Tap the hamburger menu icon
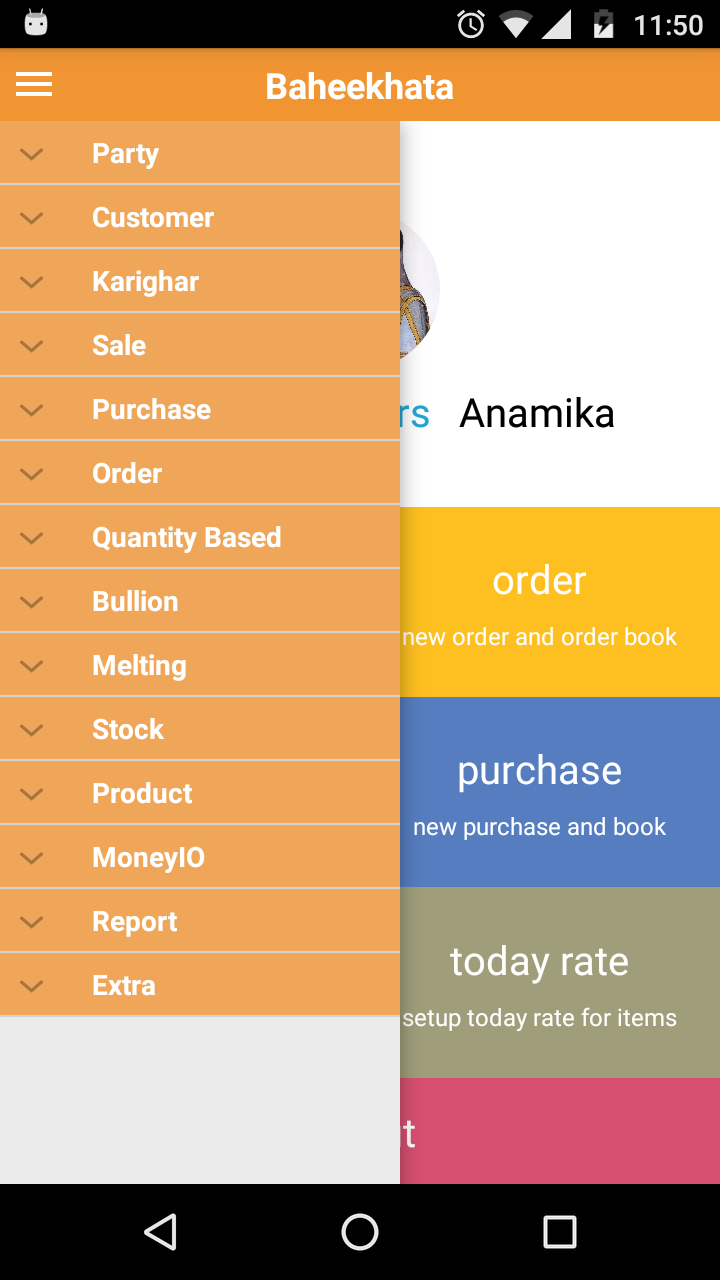The image size is (720, 1280). [34, 86]
